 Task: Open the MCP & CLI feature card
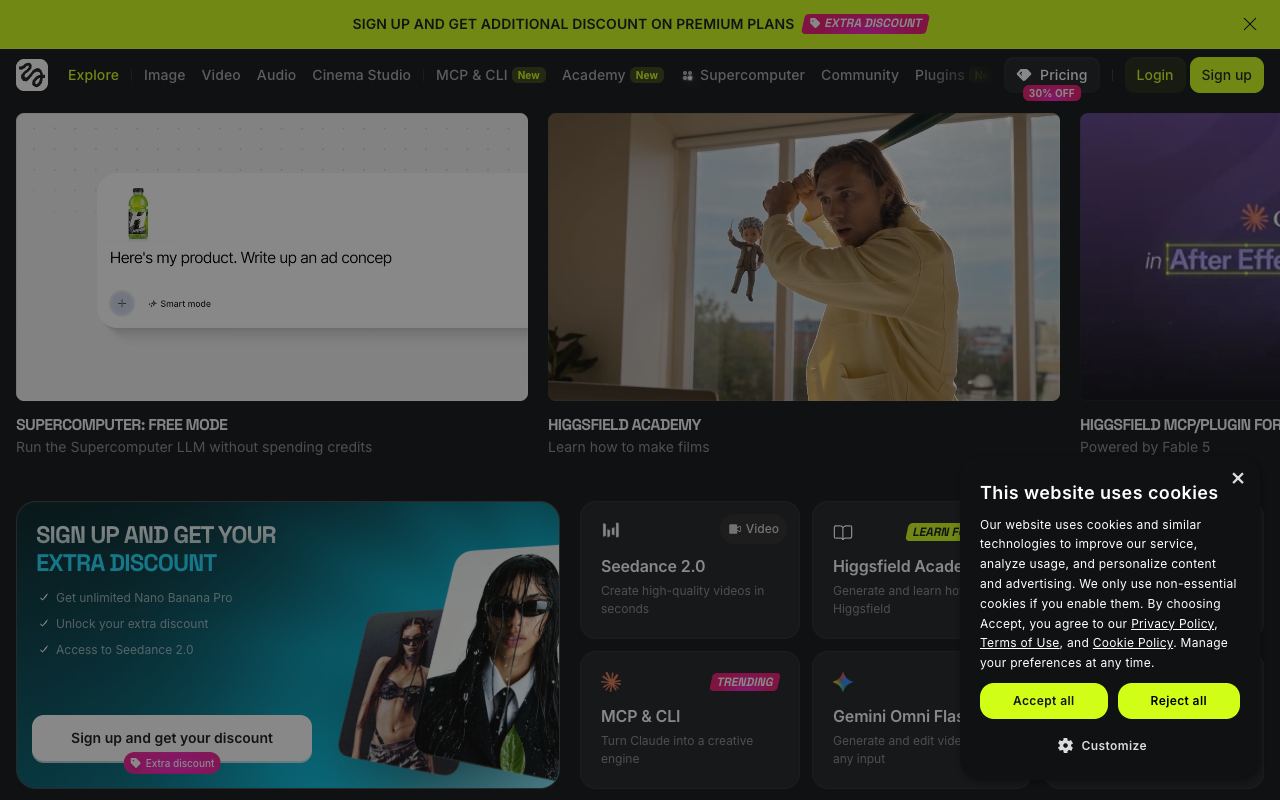[690, 720]
